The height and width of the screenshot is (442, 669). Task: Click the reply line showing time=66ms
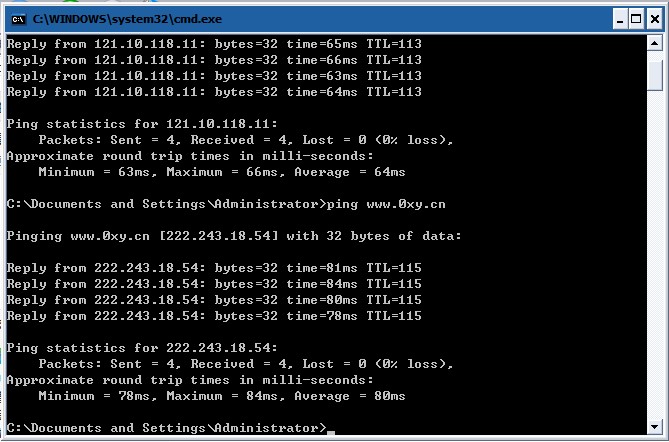pos(214,60)
